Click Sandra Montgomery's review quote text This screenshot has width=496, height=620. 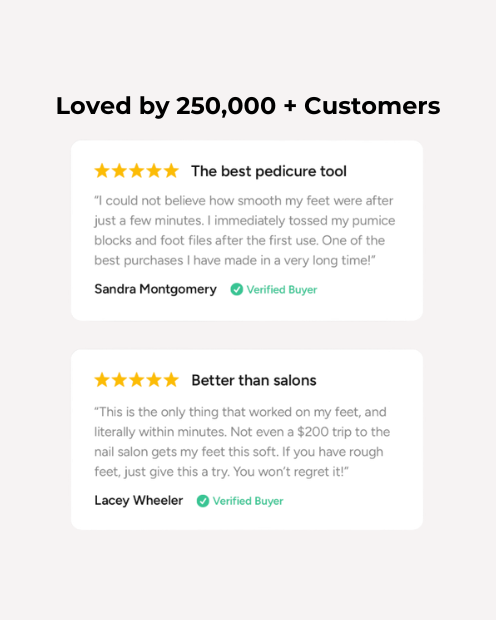coord(244,231)
